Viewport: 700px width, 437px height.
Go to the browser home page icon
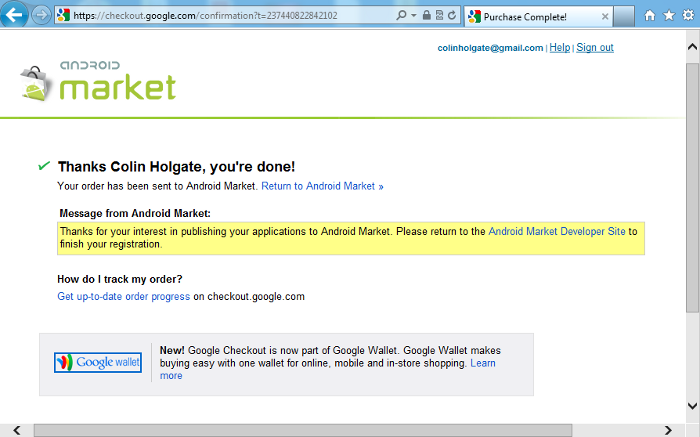point(650,16)
